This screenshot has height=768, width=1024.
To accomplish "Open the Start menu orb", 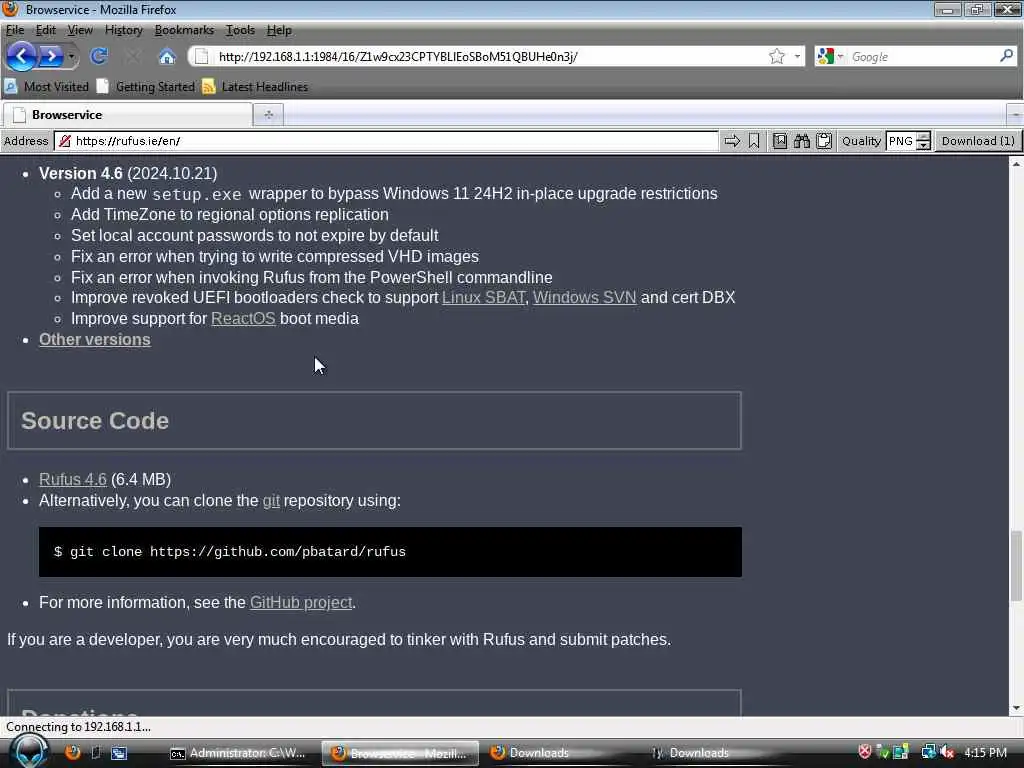I will point(29,752).
